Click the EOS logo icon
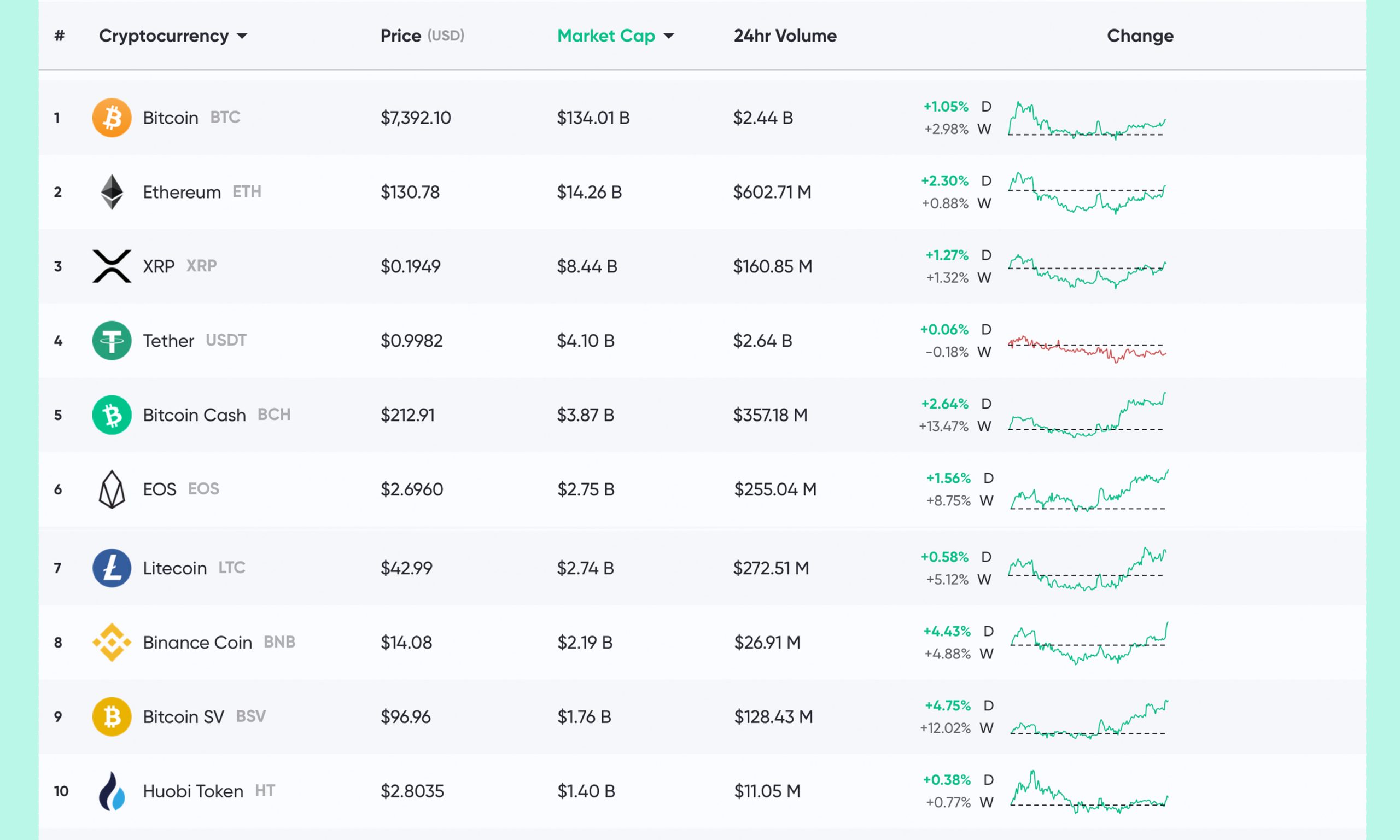Image resolution: width=1400 pixels, height=840 pixels. (112, 489)
